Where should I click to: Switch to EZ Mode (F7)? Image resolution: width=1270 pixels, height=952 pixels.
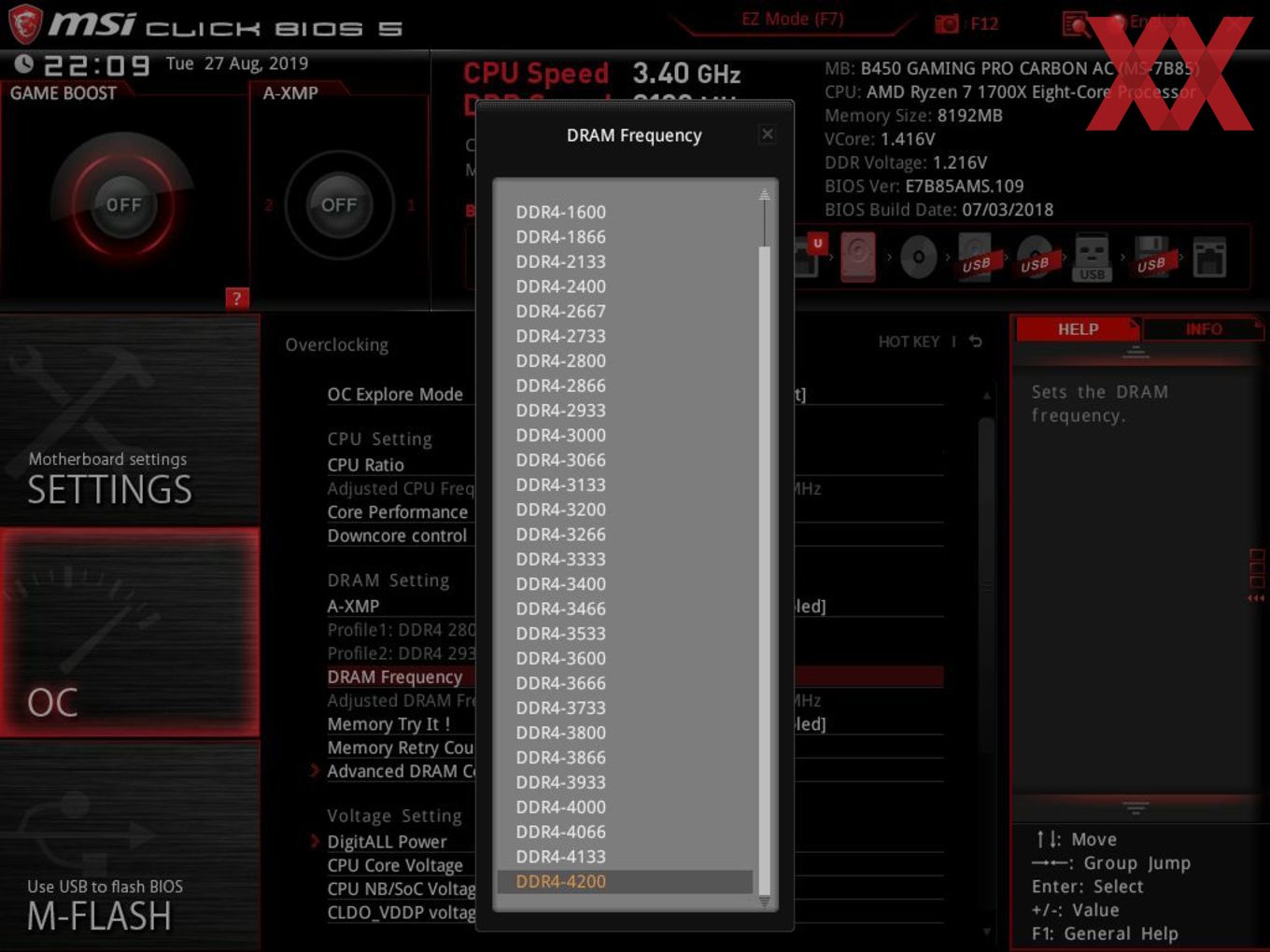[x=793, y=20]
